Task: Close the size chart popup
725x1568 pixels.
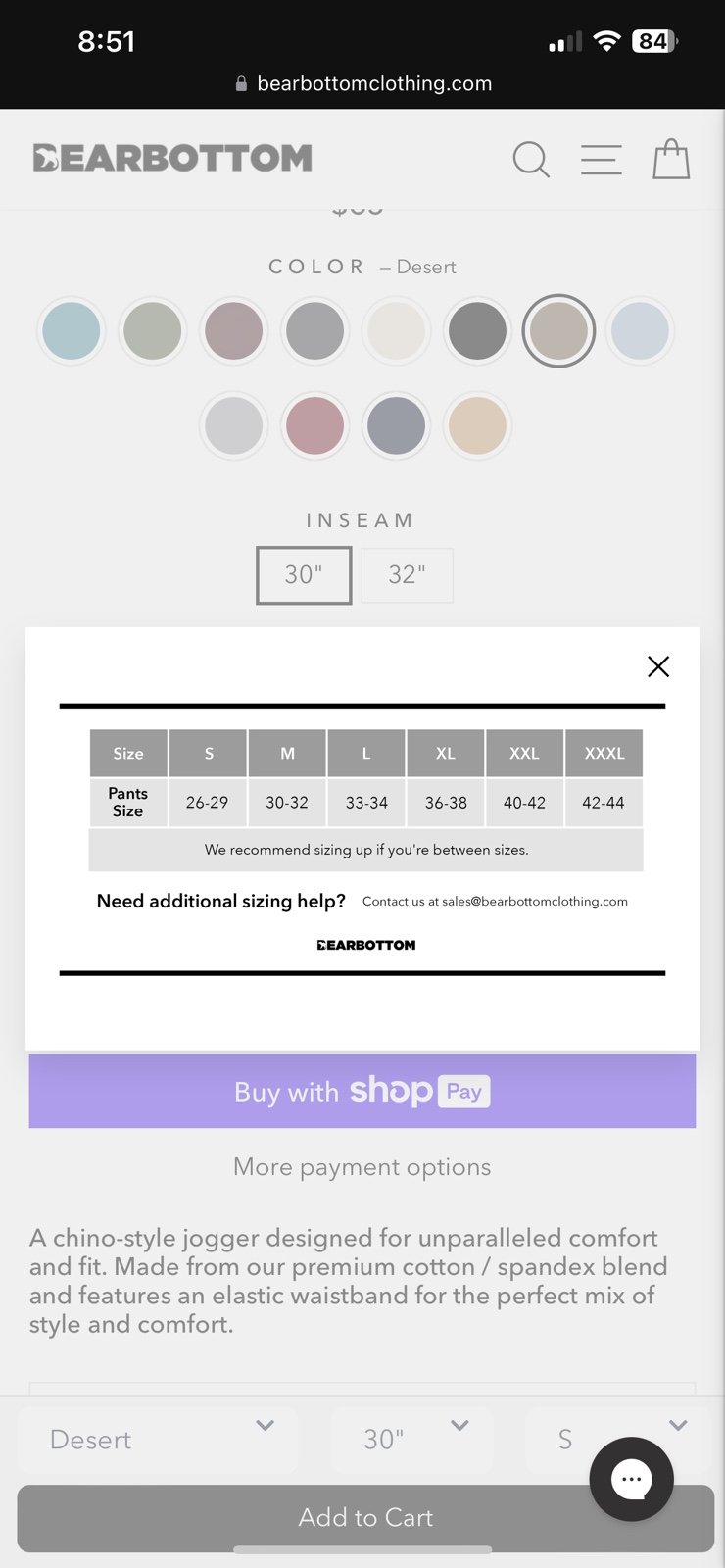Action: [658, 666]
